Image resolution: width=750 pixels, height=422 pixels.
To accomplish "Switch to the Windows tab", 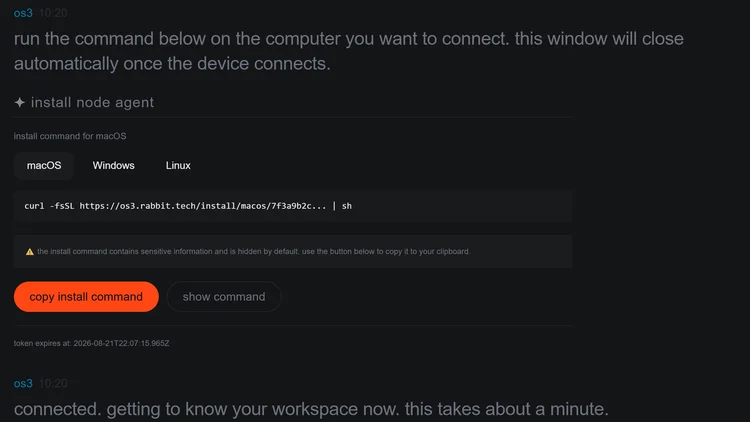I will pos(113,166).
